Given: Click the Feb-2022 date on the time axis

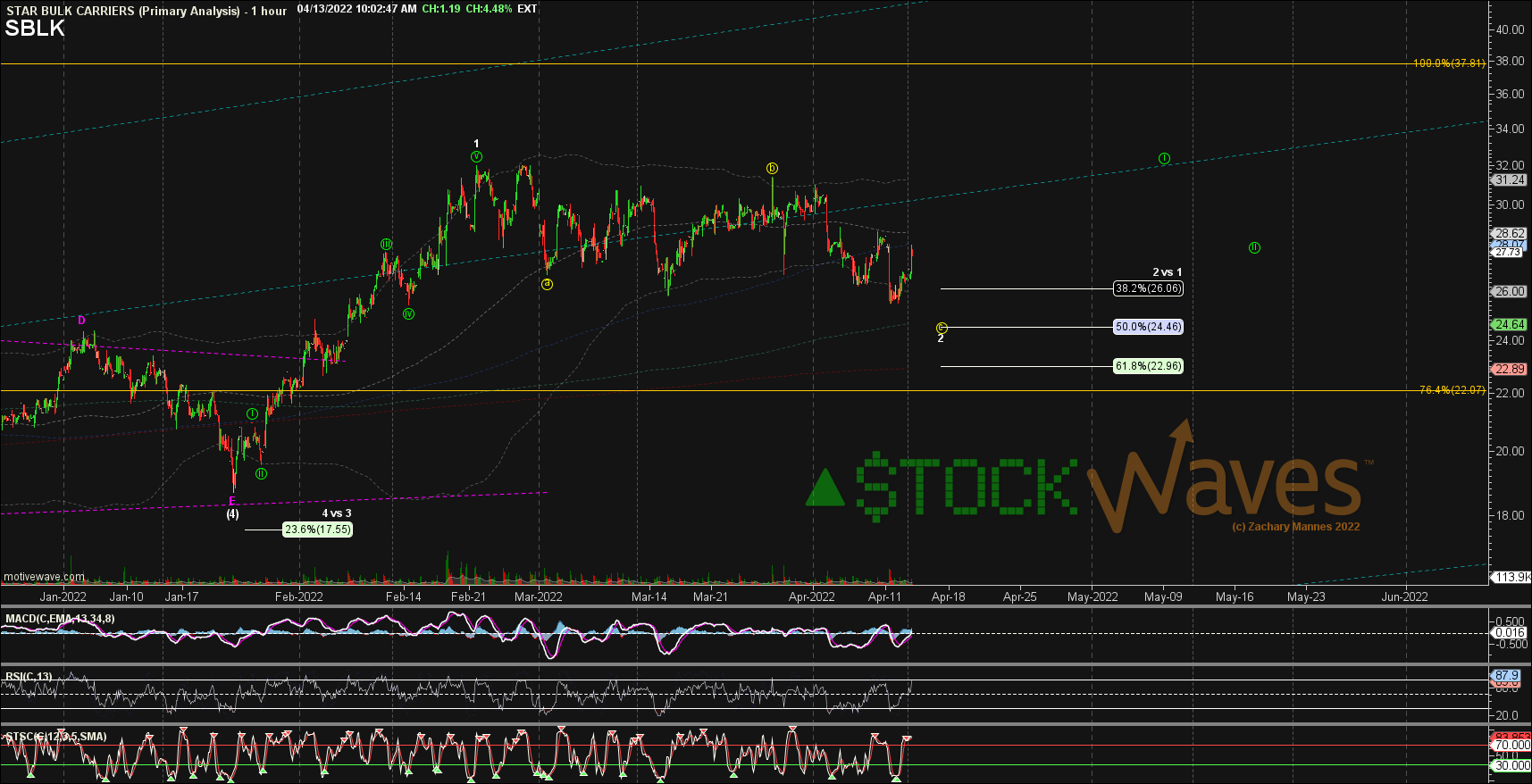Looking at the screenshot, I should pos(298,596).
